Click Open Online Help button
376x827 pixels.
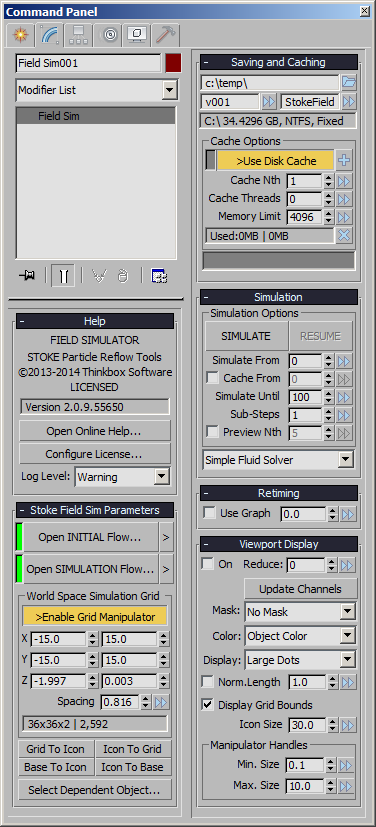(x=95, y=431)
